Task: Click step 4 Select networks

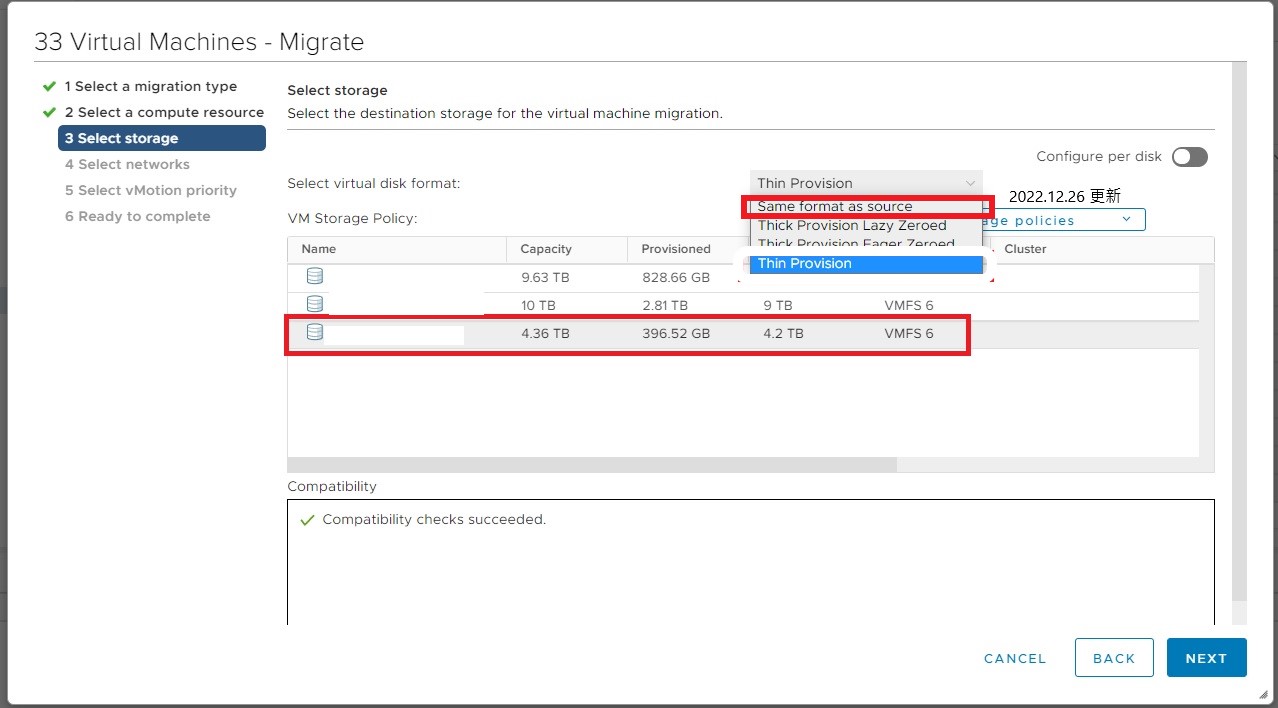Action: tap(127, 164)
